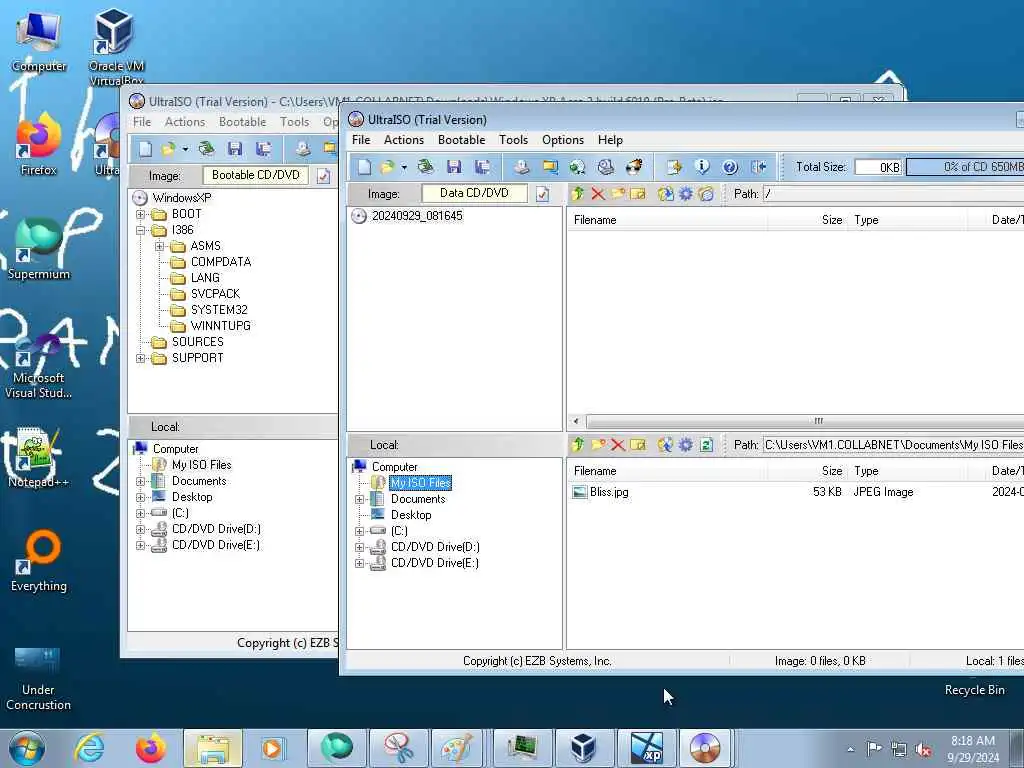The height and width of the screenshot is (768, 1024).
Task: Expand SUPPORT folder in back window tree
Action: pyautogui.click(x=140, y=359)
